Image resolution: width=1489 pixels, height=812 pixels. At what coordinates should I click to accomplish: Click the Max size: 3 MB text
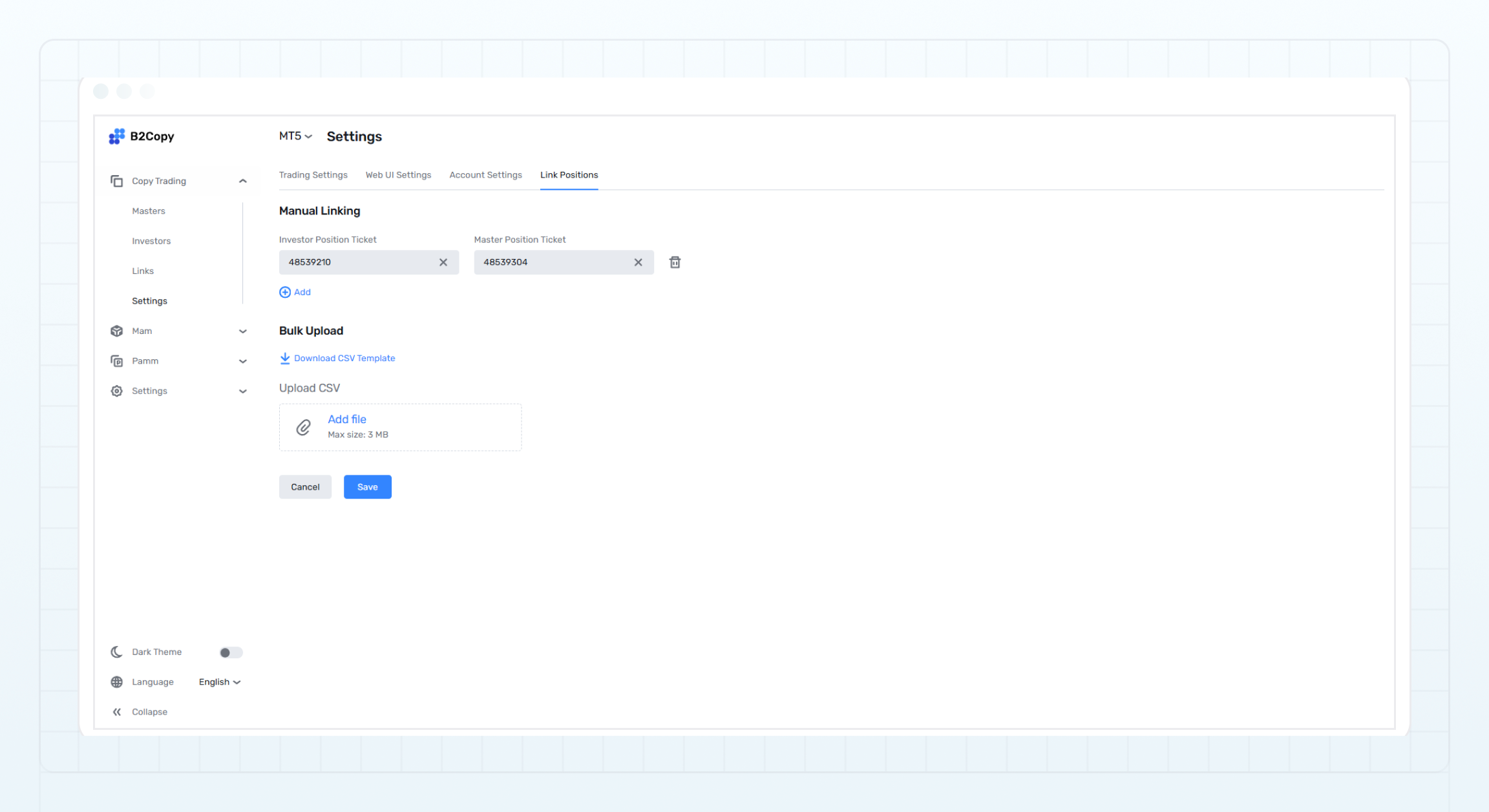click(358, 435)
